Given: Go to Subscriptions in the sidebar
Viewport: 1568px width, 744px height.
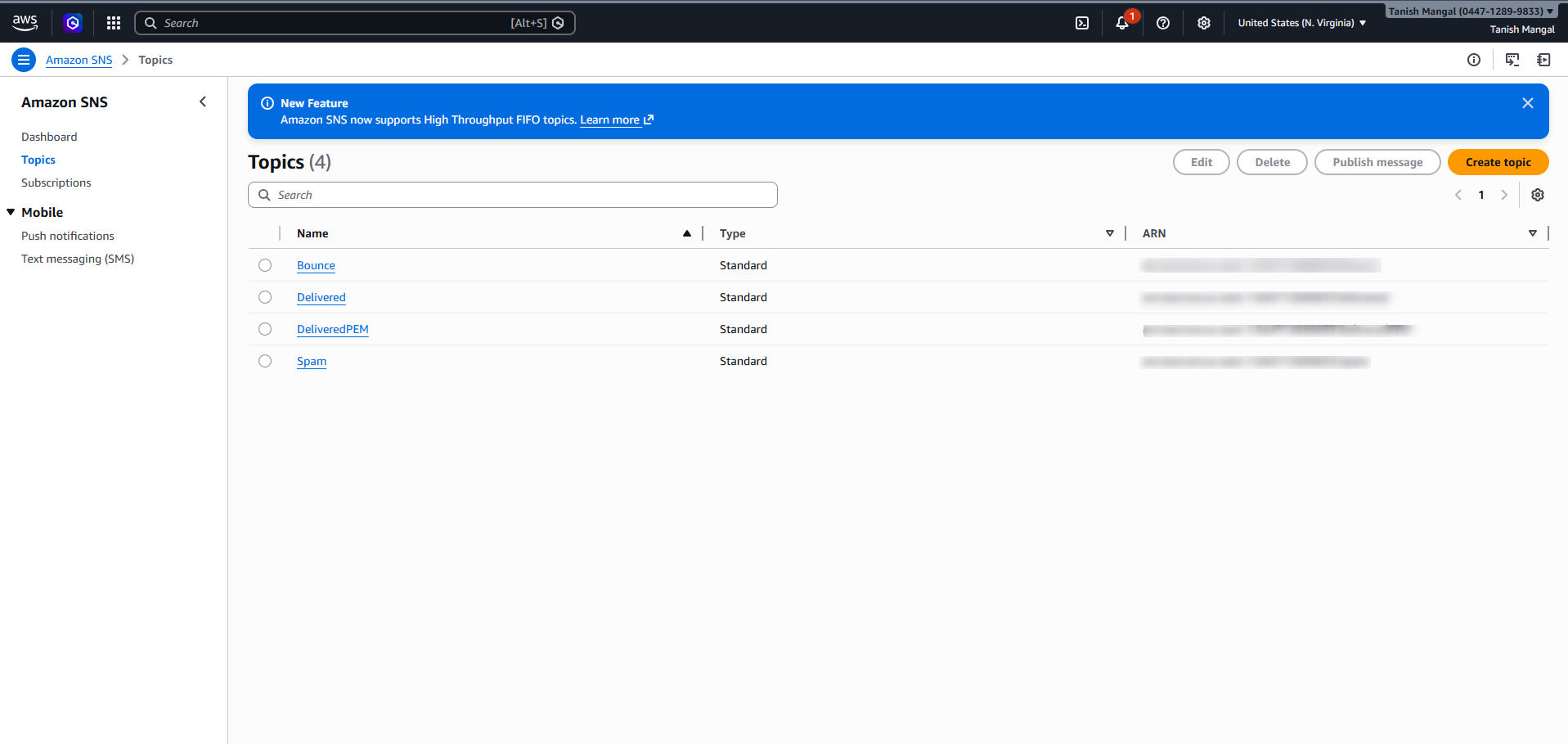Looking at the screenshot, I should click(x=56, y=183).
